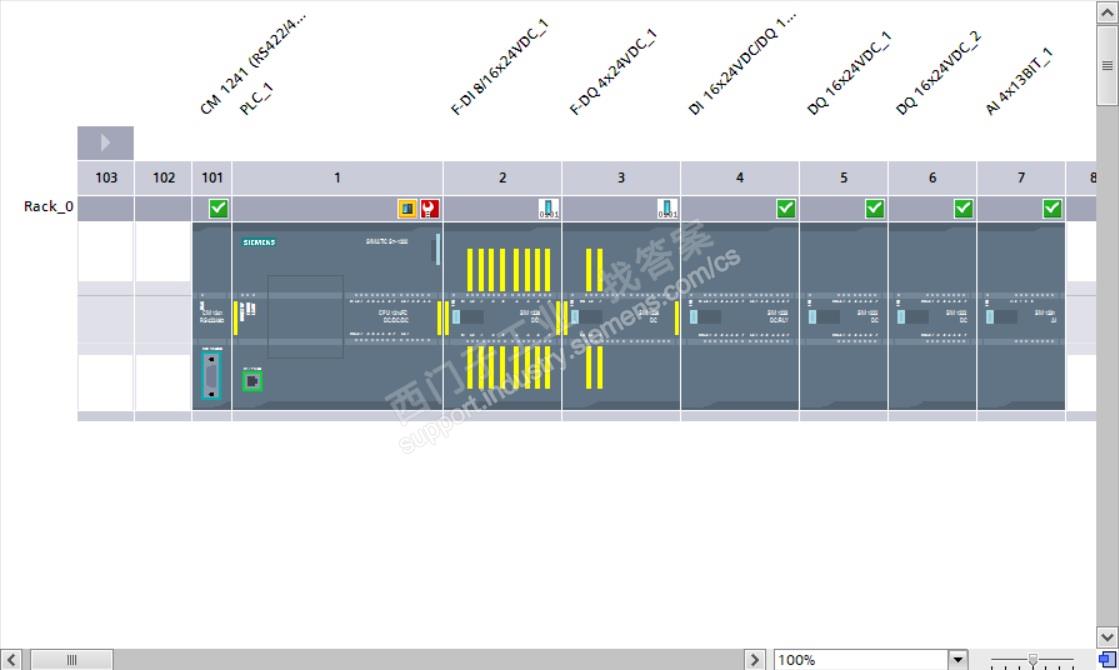Viewport: 1119px width, 670px height.
Task: Click the status icon on slot 2 F-DI module
Action: pos(548,208)
